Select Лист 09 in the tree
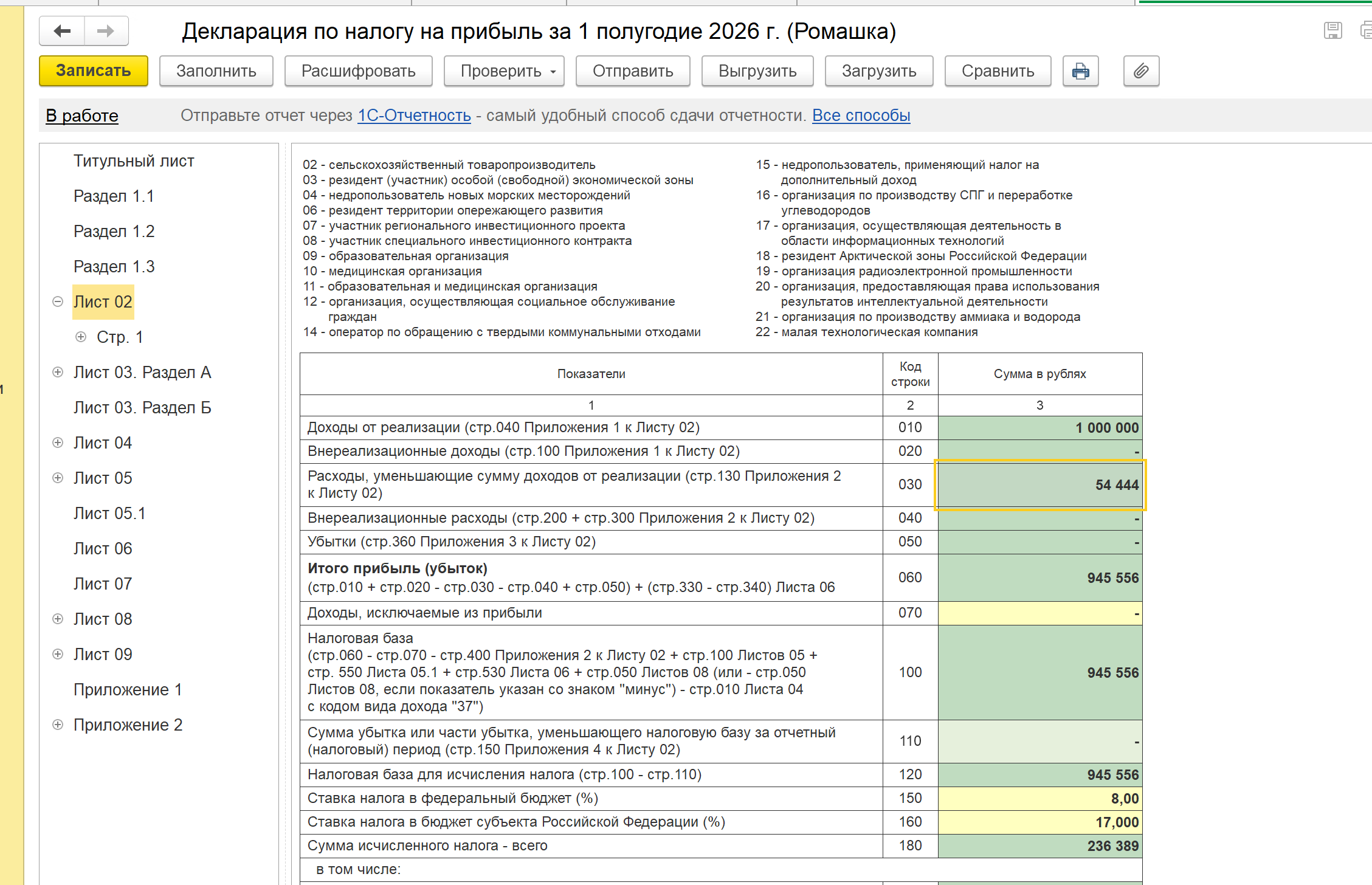The height and width of the screenshot is (885, 1372). point(103,655)
